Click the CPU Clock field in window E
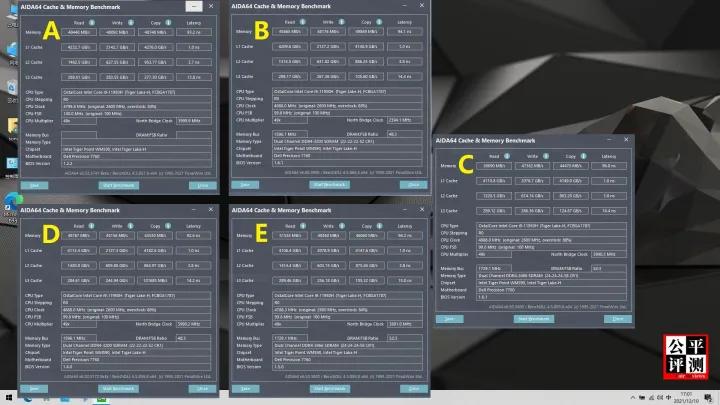This screenshot has height=405, width=720. (348, 309)
